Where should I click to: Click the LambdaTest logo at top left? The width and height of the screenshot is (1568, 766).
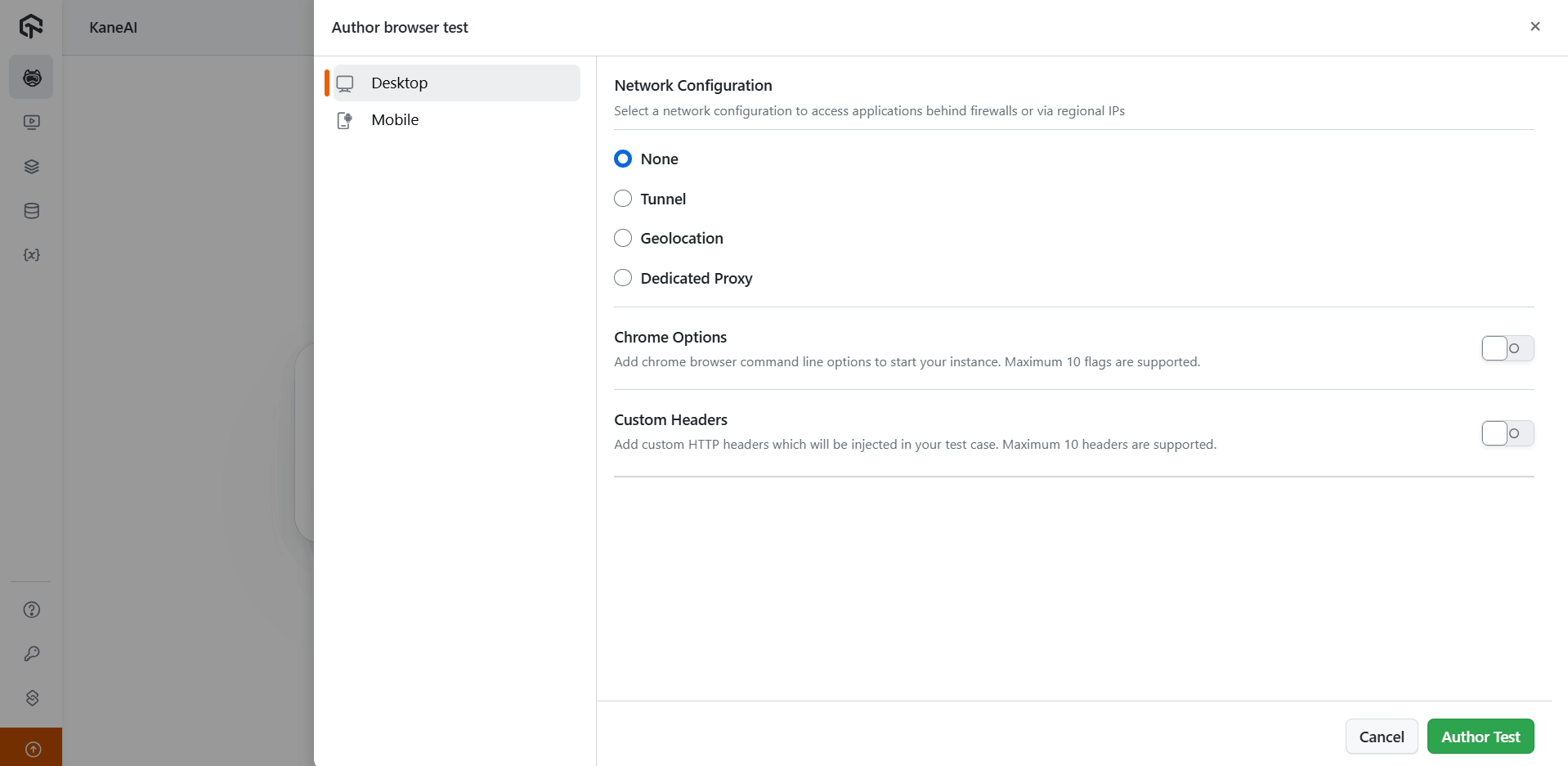[x=30, y=26]
